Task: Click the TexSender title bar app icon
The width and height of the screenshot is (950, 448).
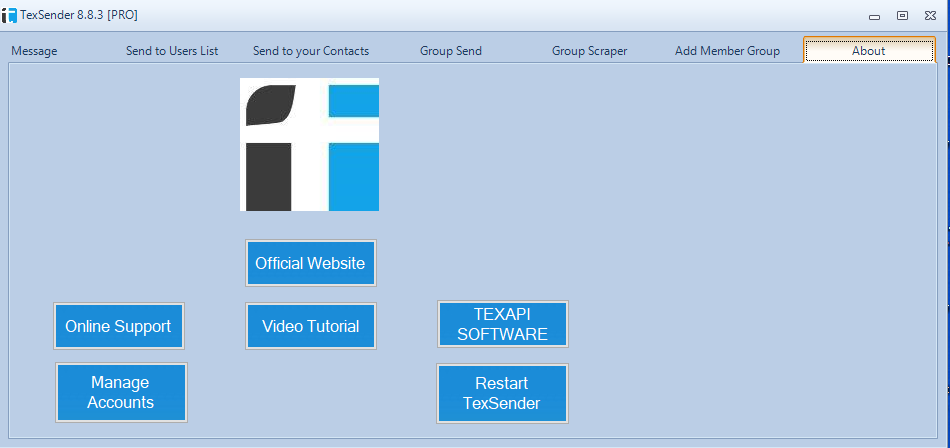Action: [x=9, y=15]
